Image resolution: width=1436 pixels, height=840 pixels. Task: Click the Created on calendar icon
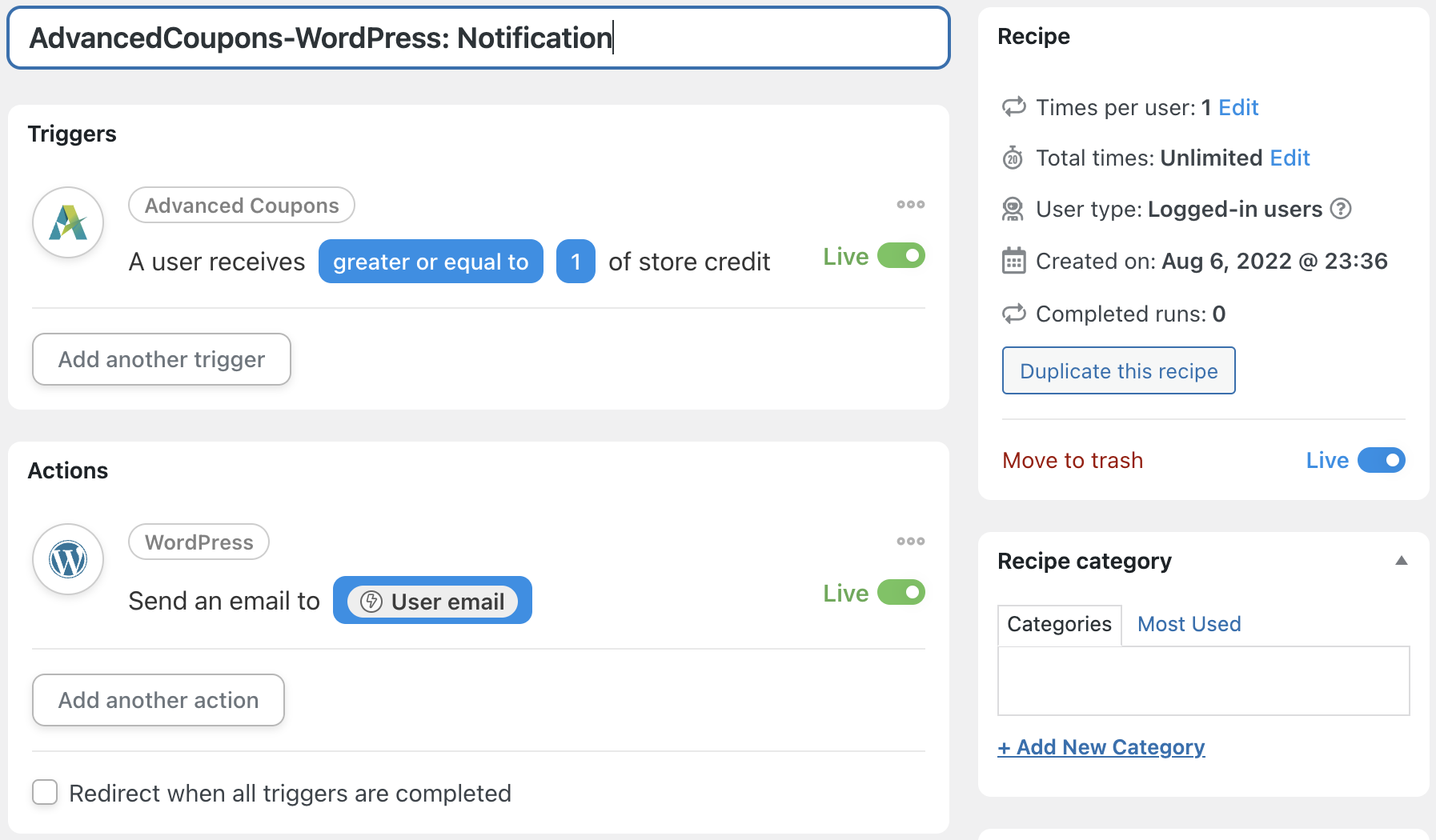(x=1013, y=261)
